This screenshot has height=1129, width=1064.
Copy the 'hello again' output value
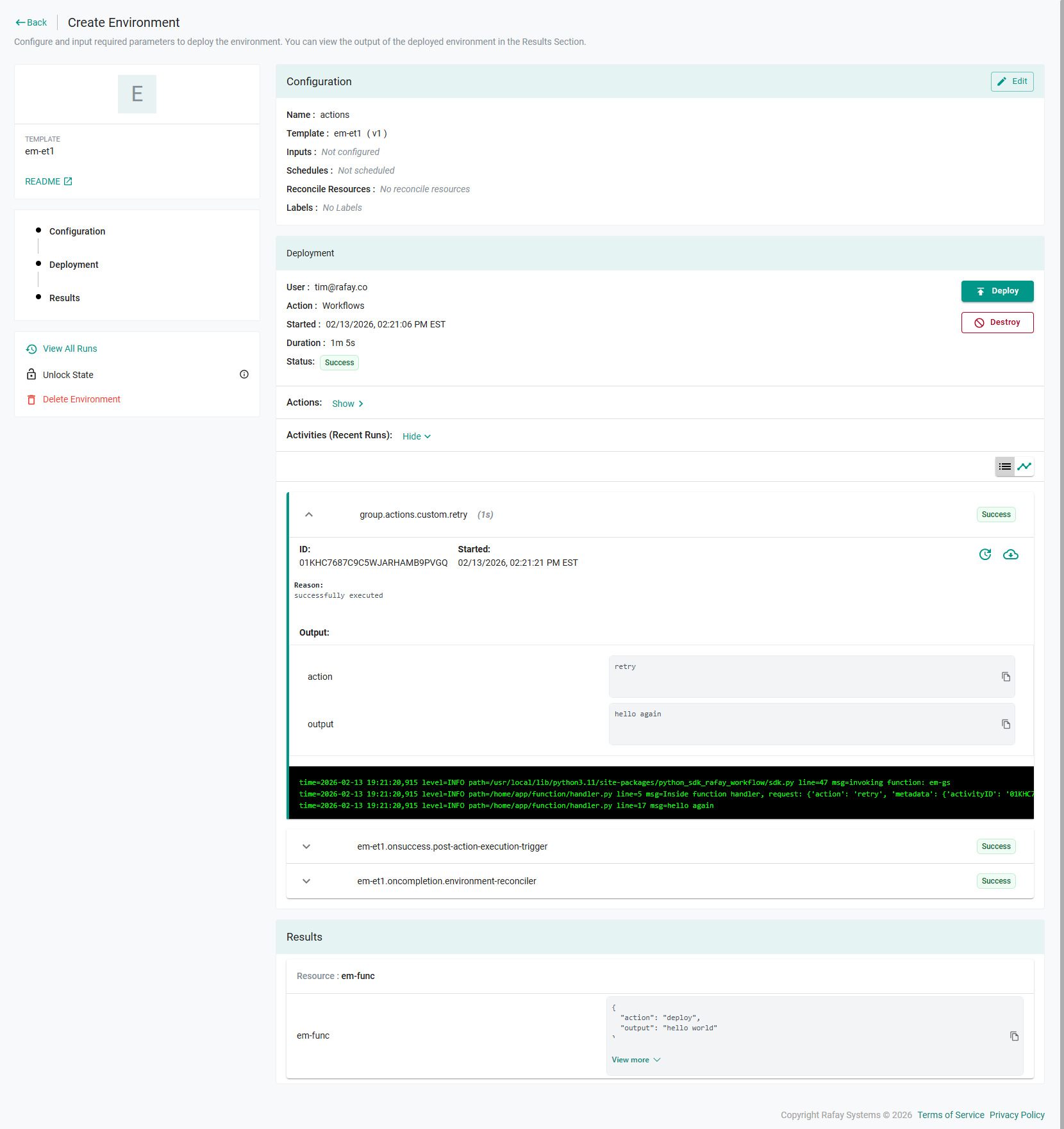(x=1006, y=724)
